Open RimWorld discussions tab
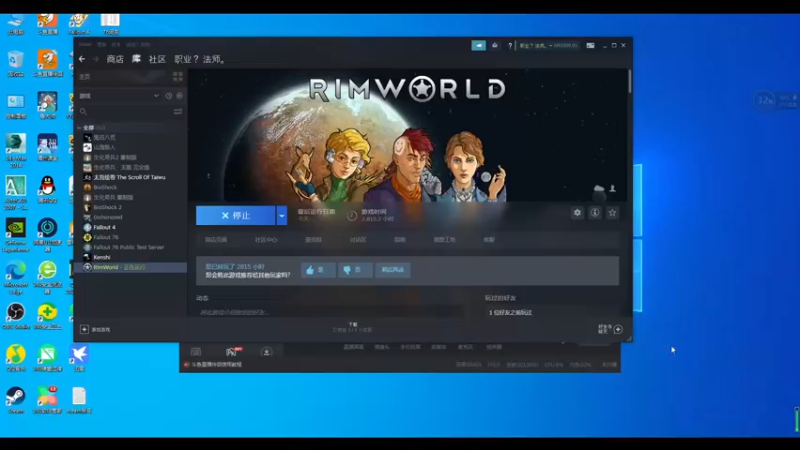 pyautogui.click(x=358, y=240)
